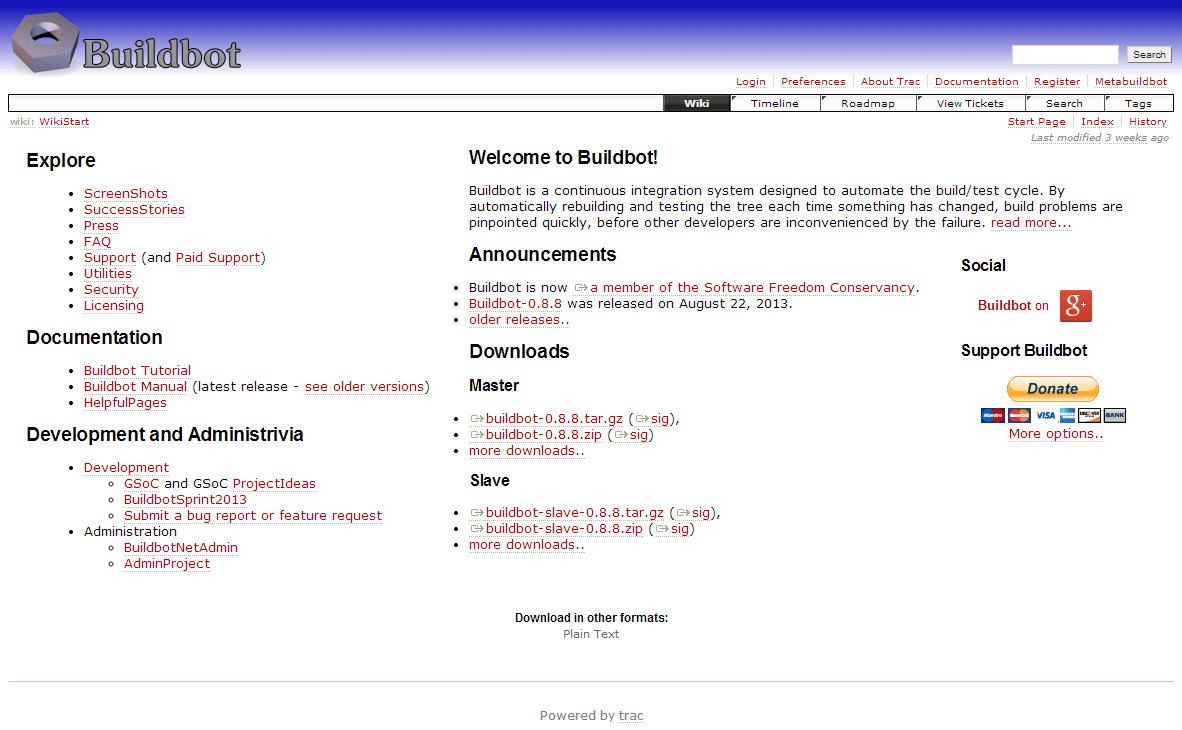
Task: Open the GSoC link
Action: (x=142, y=483)
